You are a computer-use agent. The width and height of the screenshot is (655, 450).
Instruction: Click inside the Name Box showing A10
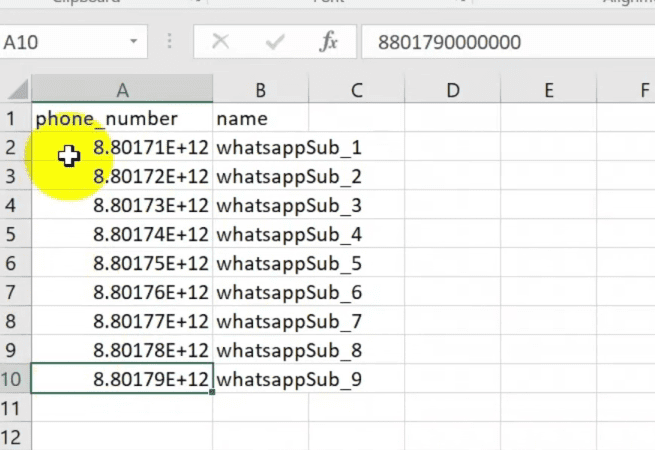click(x=60, y=42)
